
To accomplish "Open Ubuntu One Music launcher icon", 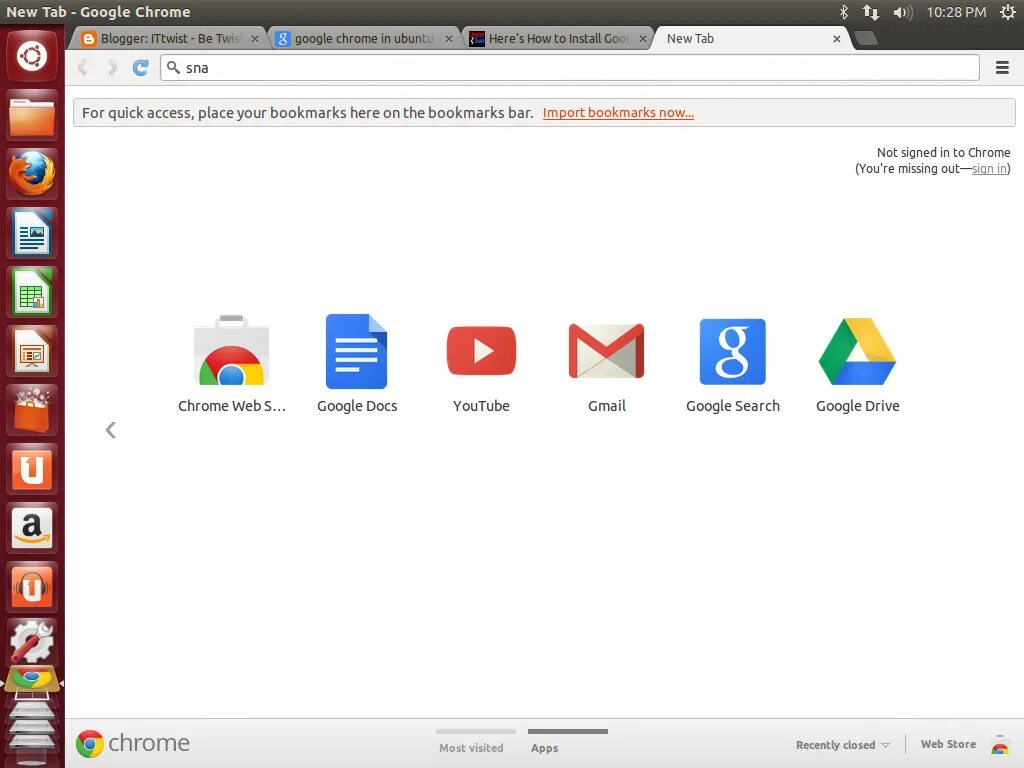I will (32, 586).
